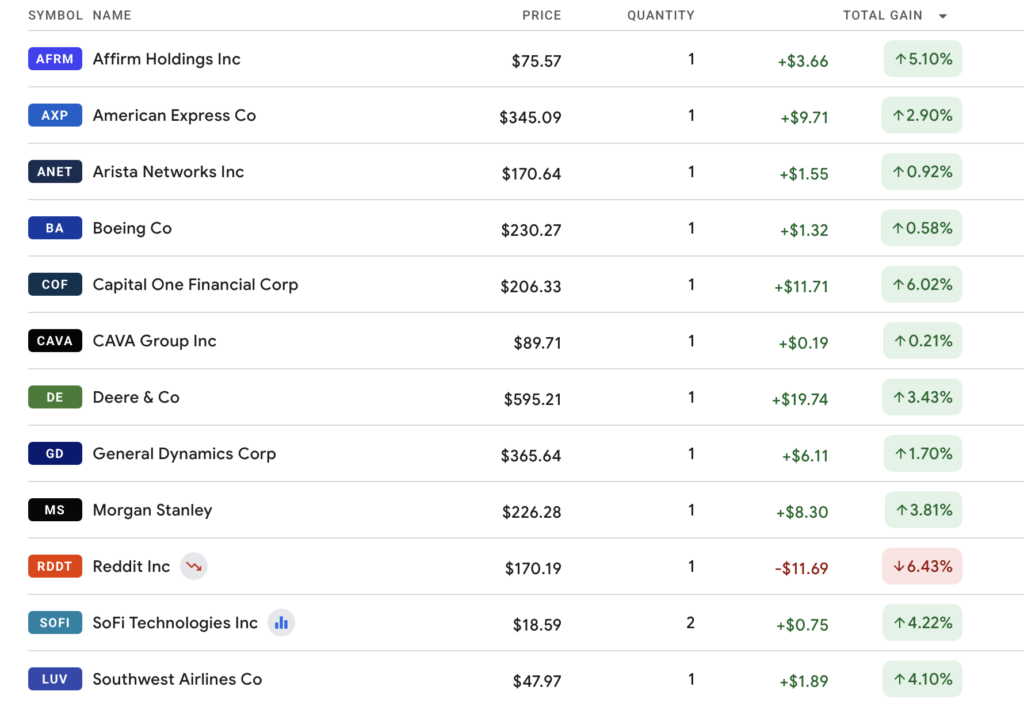Click the 5.10% gain badge
1024x718 pixels.
click(x=923, y=59)
